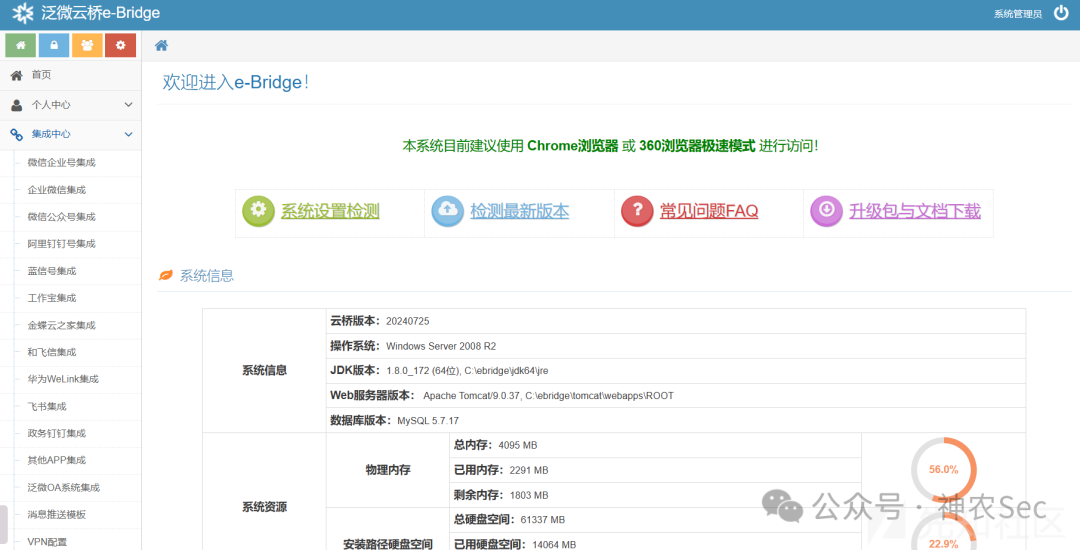Viewport: 1080px width, 550px height.
Task: Open 金蝶云之家集成 in sidebar
Action: pos(61,325)
